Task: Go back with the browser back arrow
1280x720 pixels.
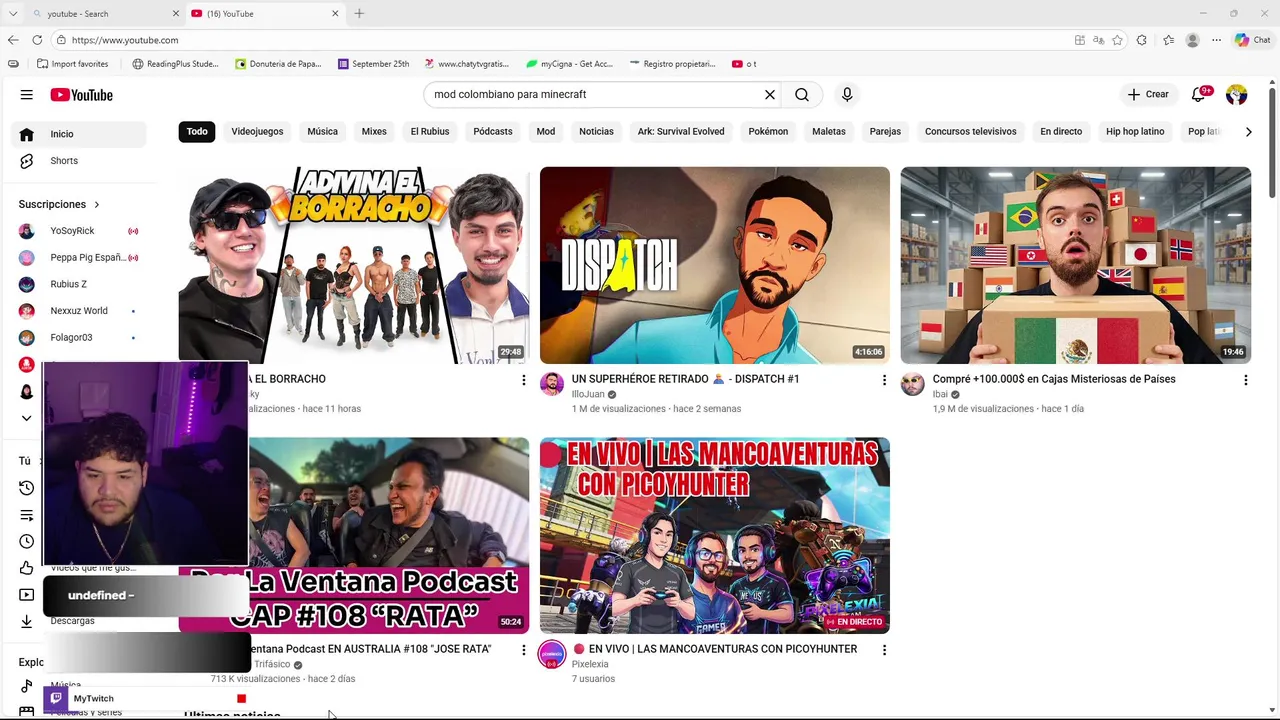Action: (x=13, y=40)
